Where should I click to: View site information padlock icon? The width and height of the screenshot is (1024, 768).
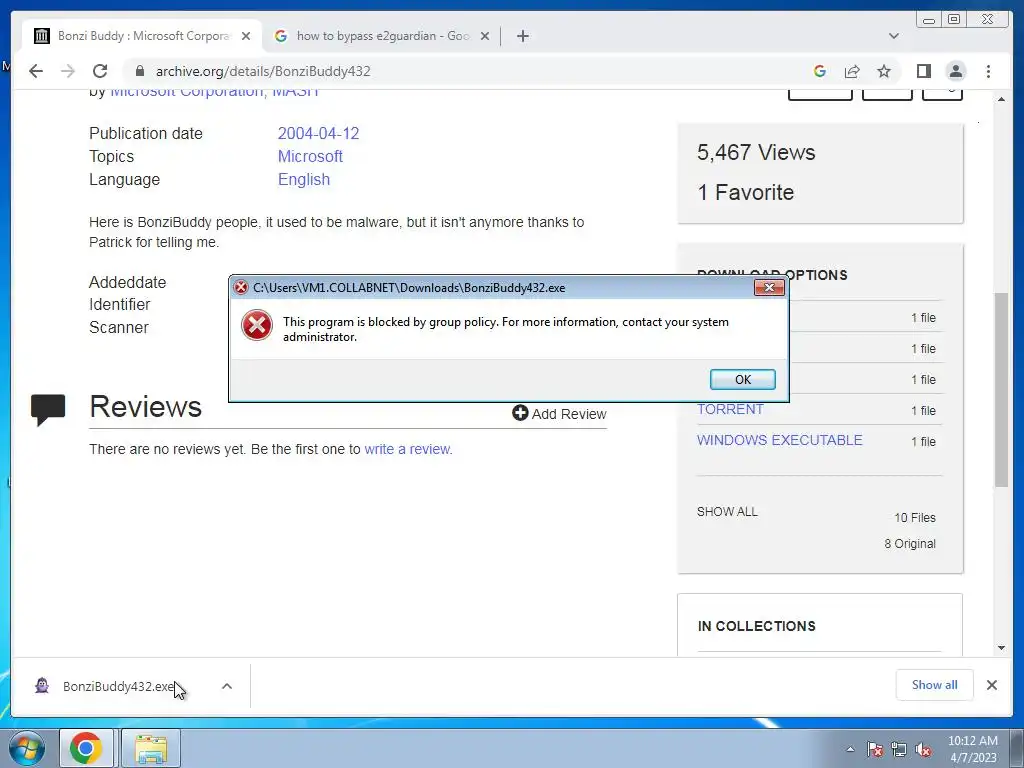click(x=140, y=71)
